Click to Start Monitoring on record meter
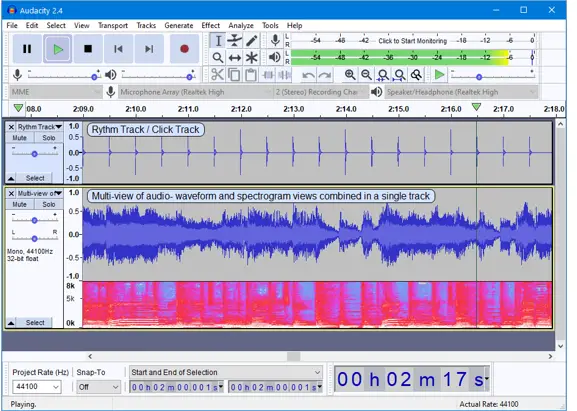Screen dimensions: 577x411 (x=413, y=41)
